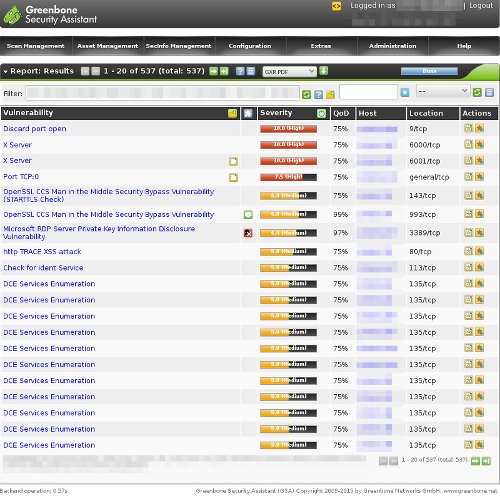Click the QoD column header
Image resolution: width=500 pixels, height=496 pixels.
pyautogui.click(x=341, y=113)
